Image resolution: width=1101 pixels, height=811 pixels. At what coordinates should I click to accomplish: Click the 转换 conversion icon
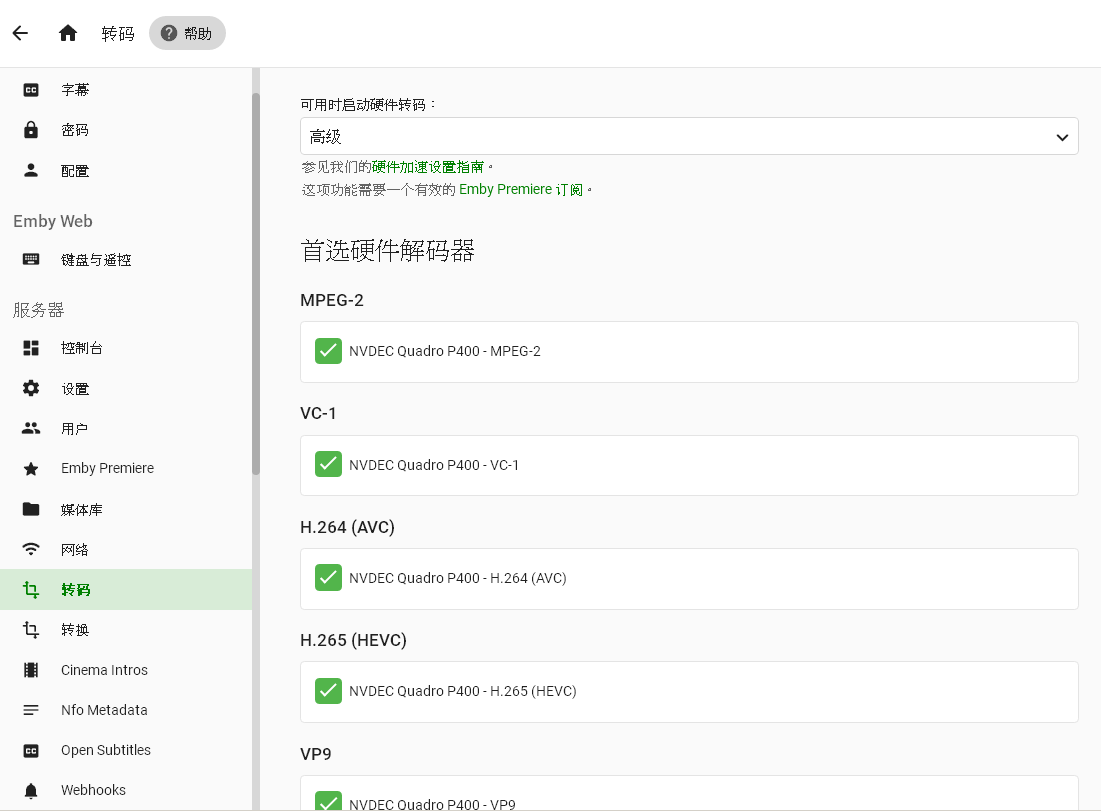click(x=31, y=629)
